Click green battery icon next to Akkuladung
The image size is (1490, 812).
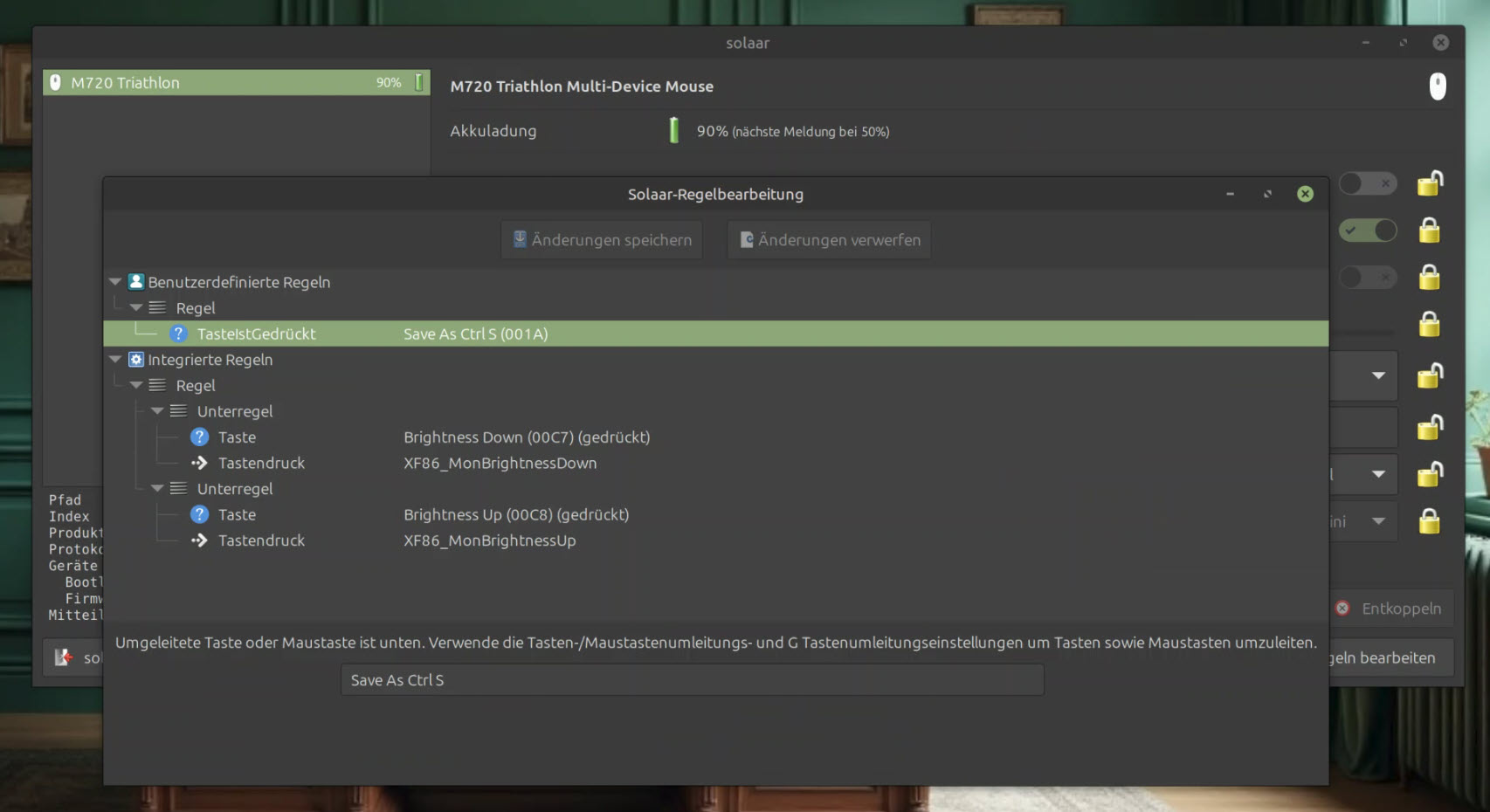click(673, 131)
